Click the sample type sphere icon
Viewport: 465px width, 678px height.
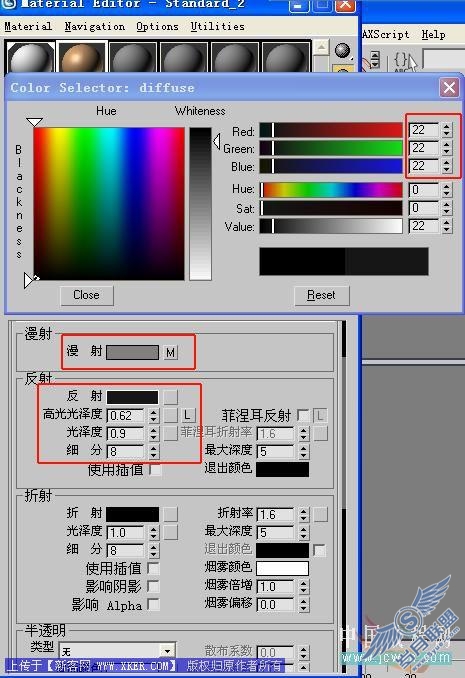[343, 51]
